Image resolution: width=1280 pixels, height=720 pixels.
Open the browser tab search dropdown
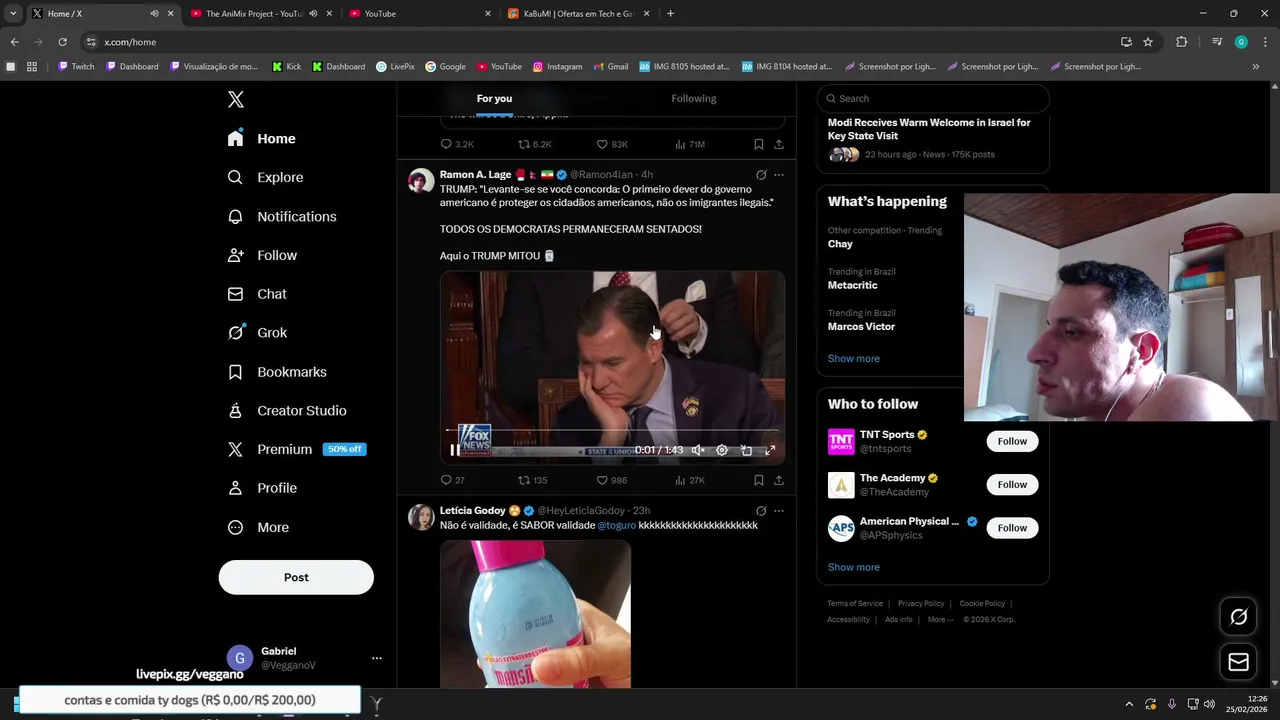click(13, 13)
